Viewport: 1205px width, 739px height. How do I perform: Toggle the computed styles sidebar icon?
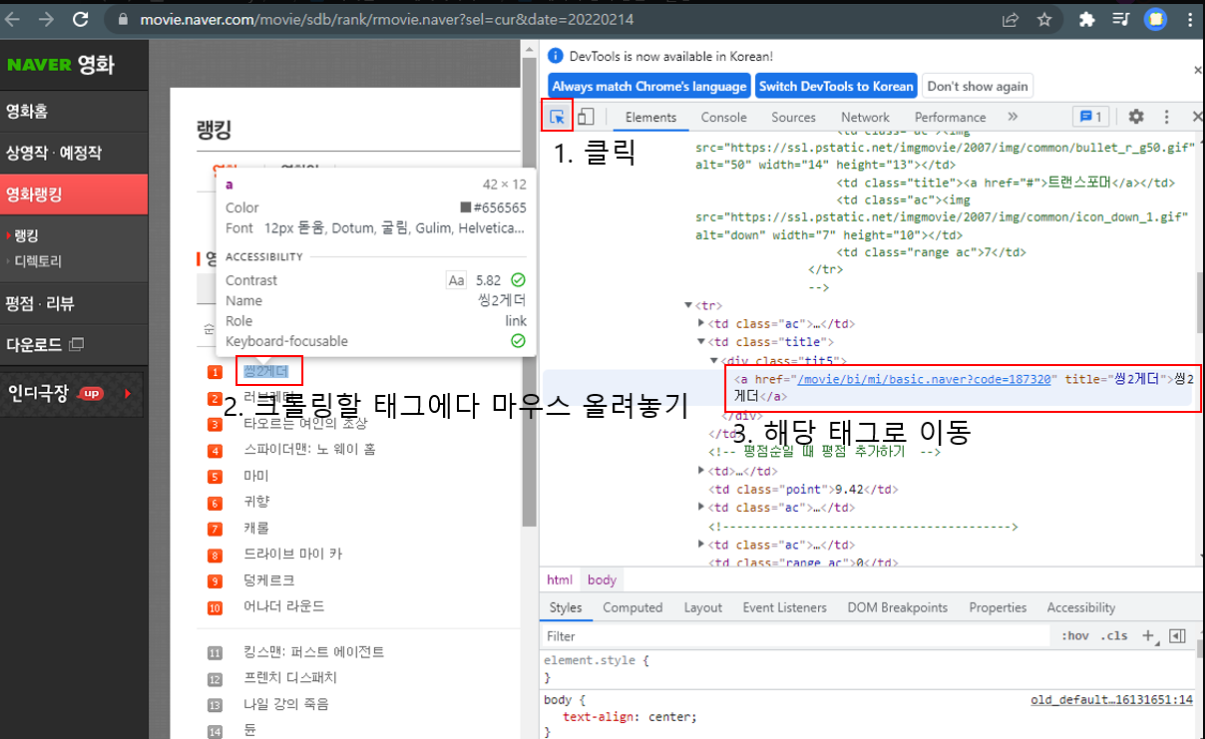1177,635
